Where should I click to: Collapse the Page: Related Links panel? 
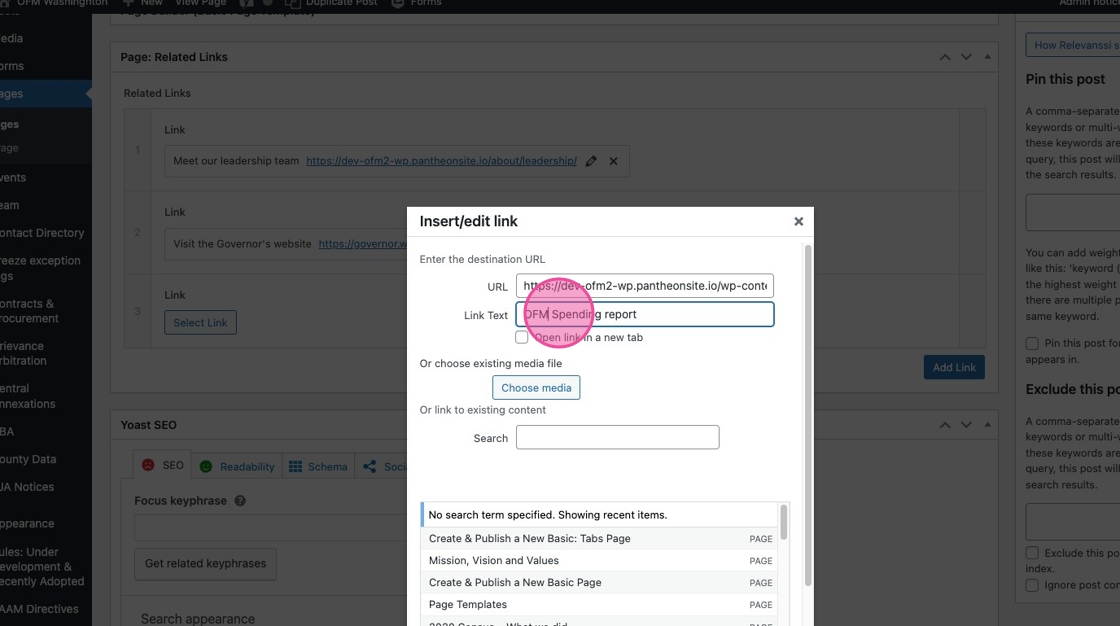(988, 57)
